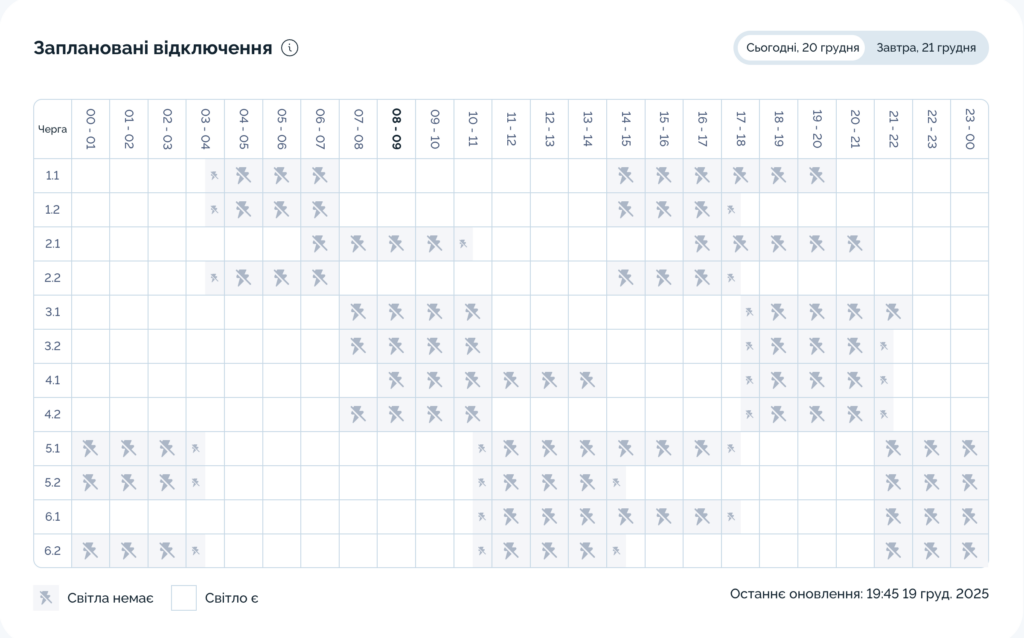Click the 'Світло є' legend swatch

(184, 598)
